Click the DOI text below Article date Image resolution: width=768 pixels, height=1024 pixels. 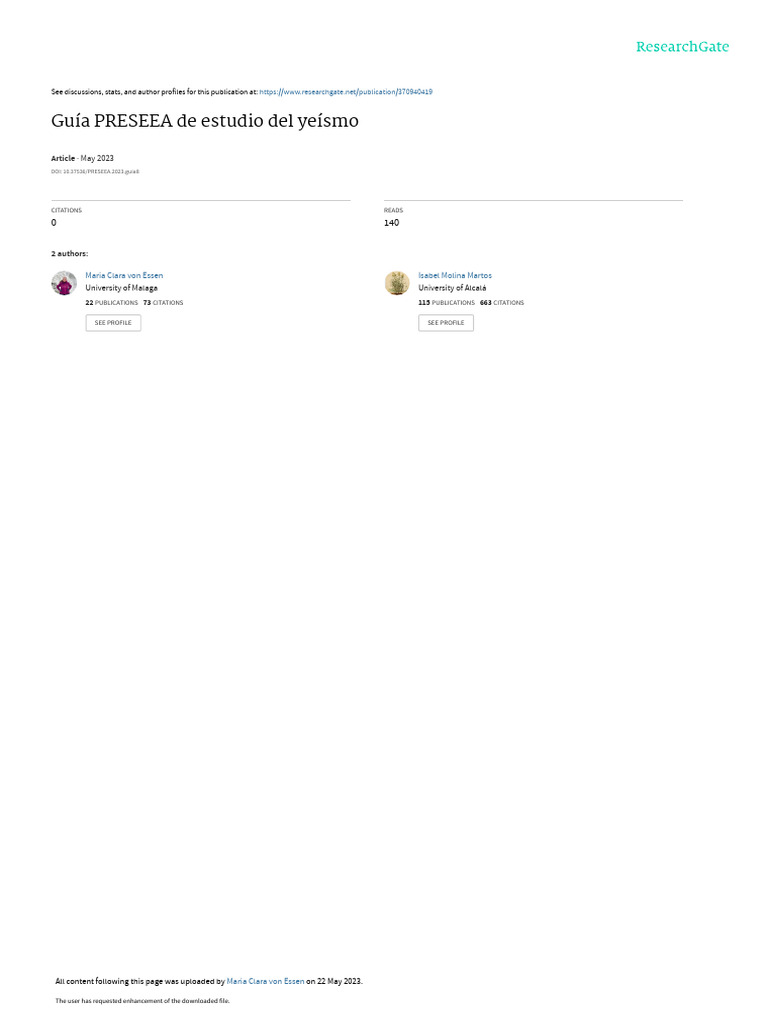coord(95,172)
